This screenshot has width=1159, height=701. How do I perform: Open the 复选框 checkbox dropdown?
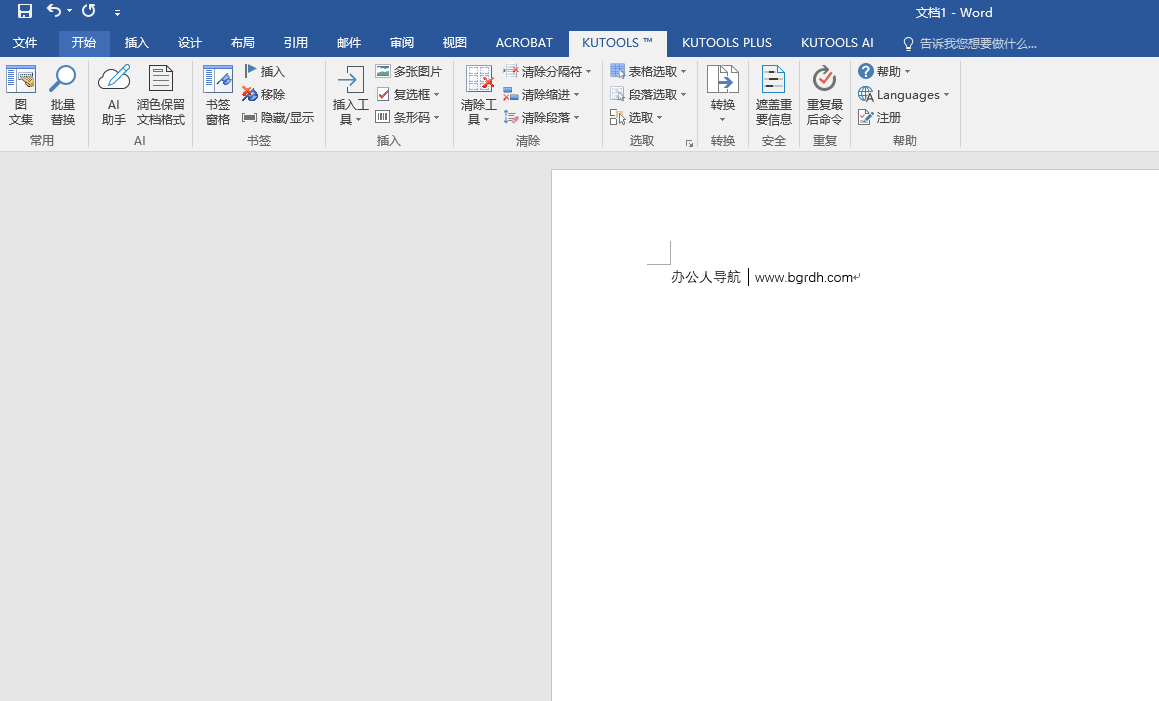coord(409,94)
